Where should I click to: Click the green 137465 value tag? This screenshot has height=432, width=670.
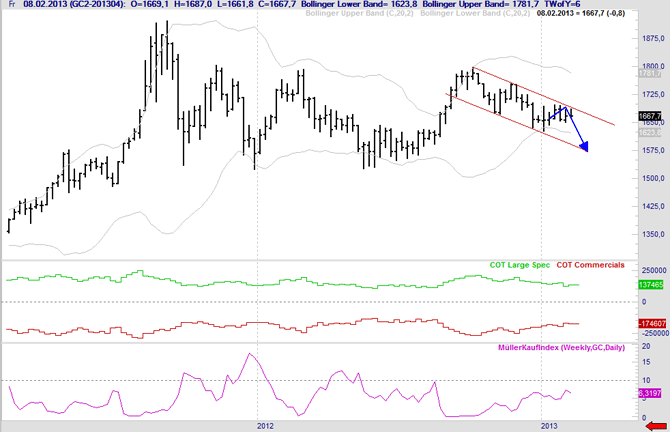[x=650, y=285]
